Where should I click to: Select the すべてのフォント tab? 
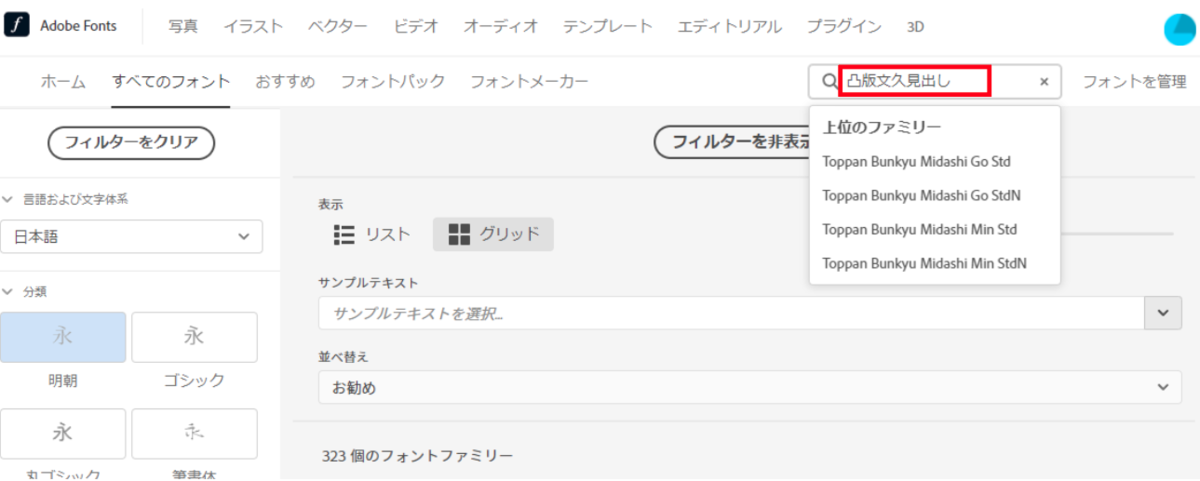pyautogui.click(x=171, y=82)
